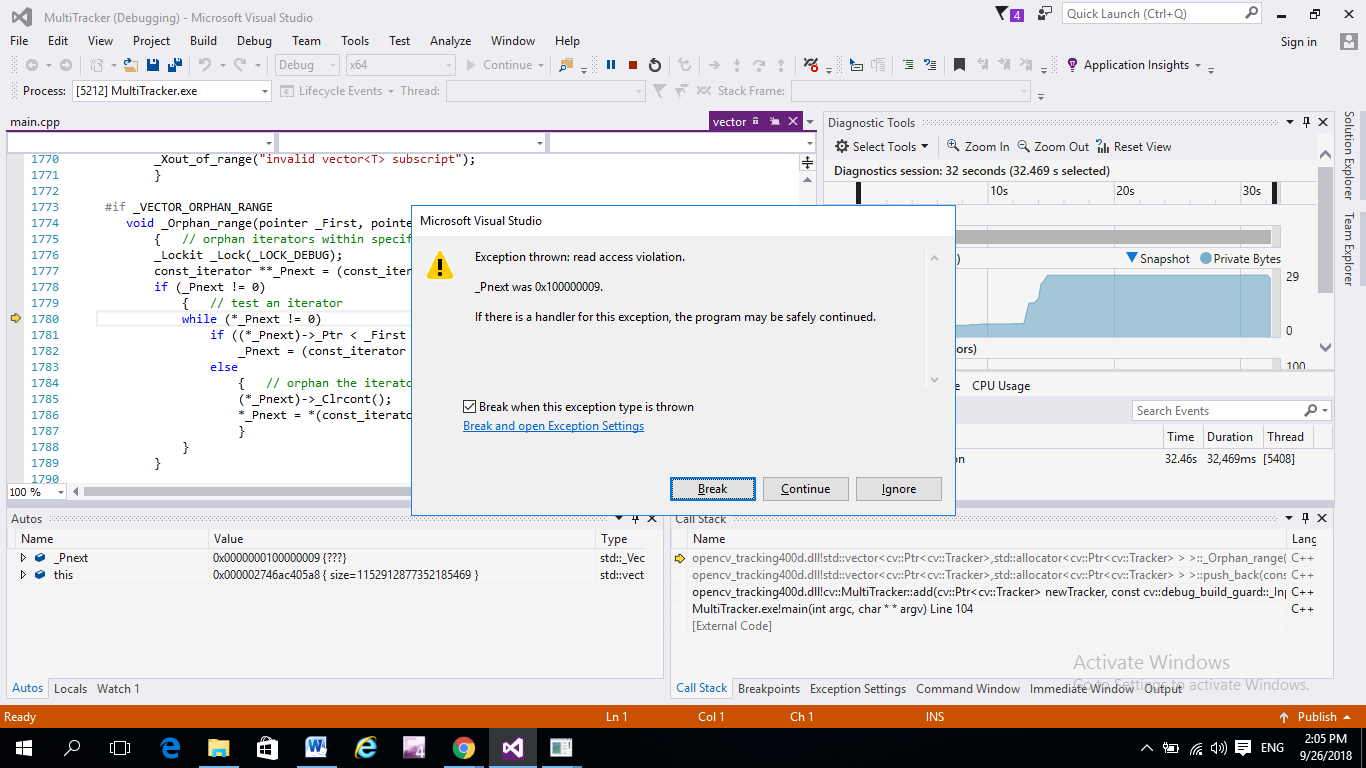Close the vector document tab
Image resolution: width=1366 pixels, height=768 pixels.
[793, 122]
